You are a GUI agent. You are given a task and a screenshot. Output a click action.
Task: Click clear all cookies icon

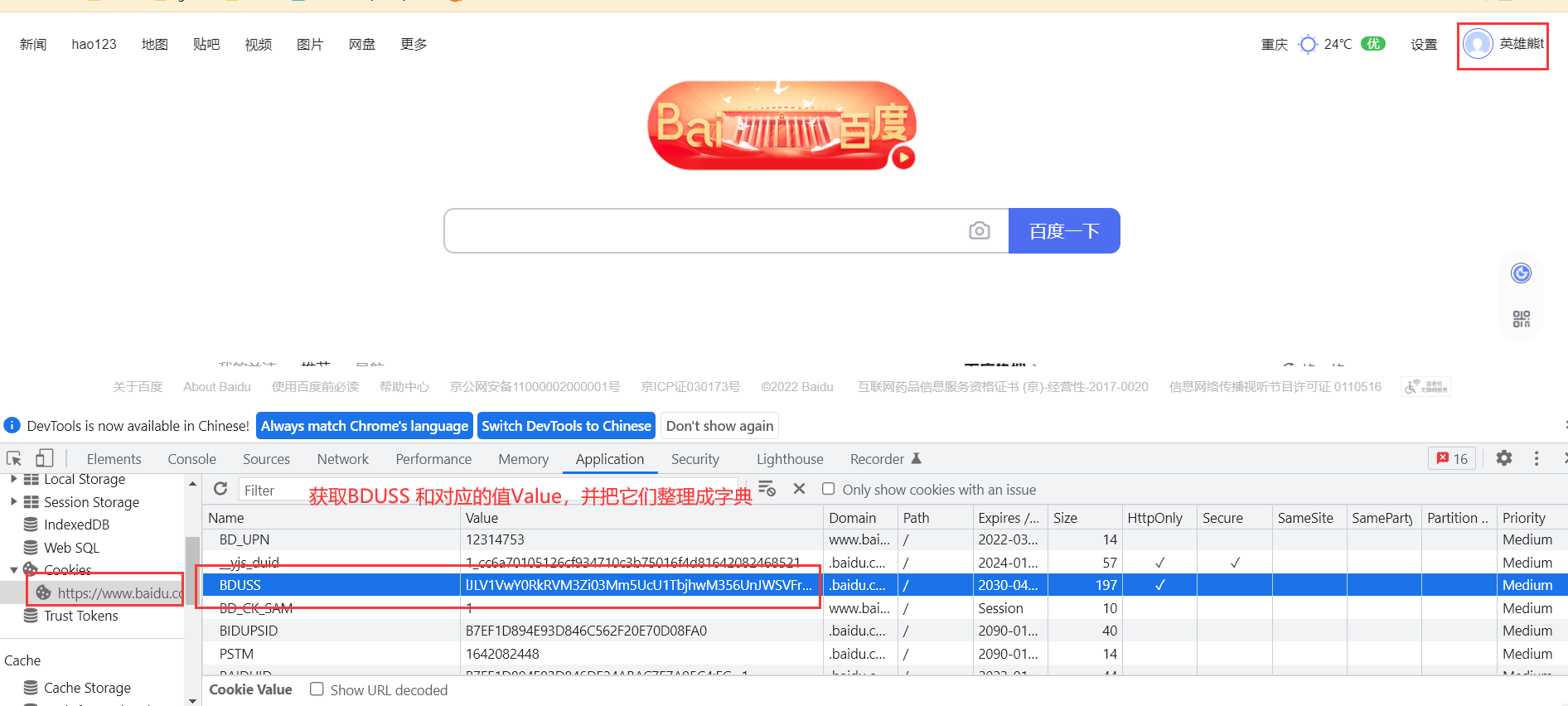[x=767, y=489]
